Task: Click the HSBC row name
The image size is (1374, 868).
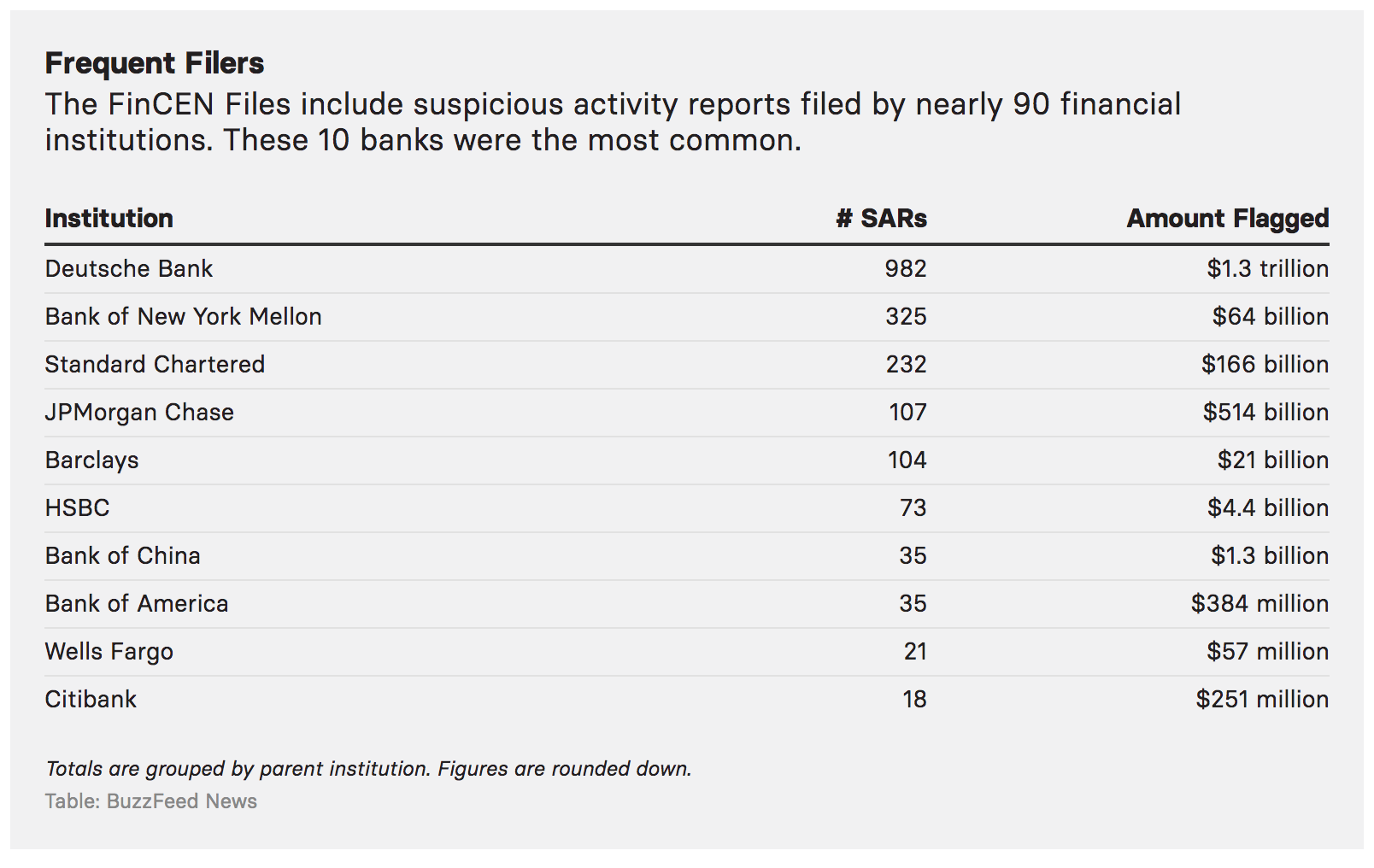Action: pos(77,508)
